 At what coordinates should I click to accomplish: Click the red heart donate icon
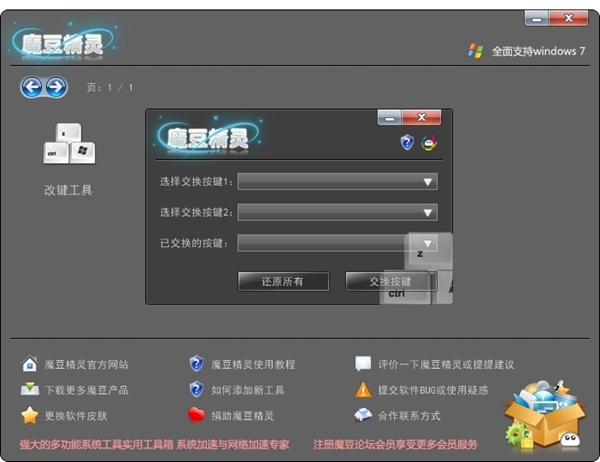pyautogui.click(x=196, y=415)
